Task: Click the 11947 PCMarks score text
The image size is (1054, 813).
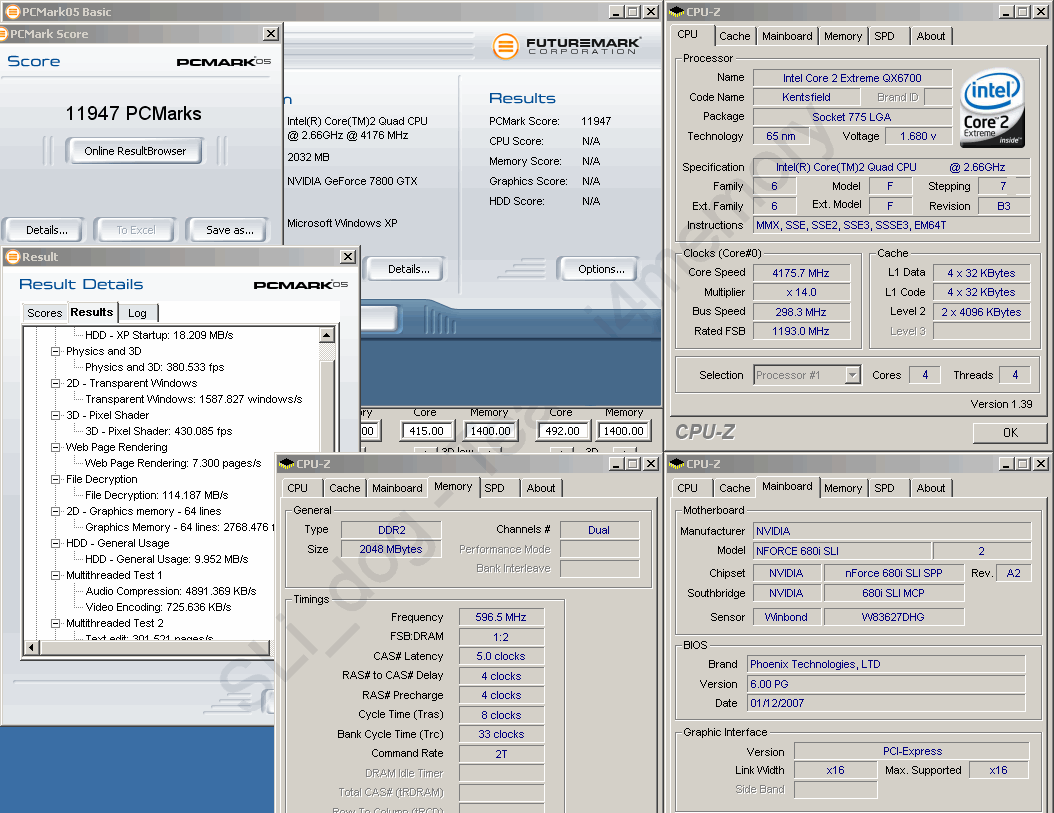Action: (x=133, y=114)
